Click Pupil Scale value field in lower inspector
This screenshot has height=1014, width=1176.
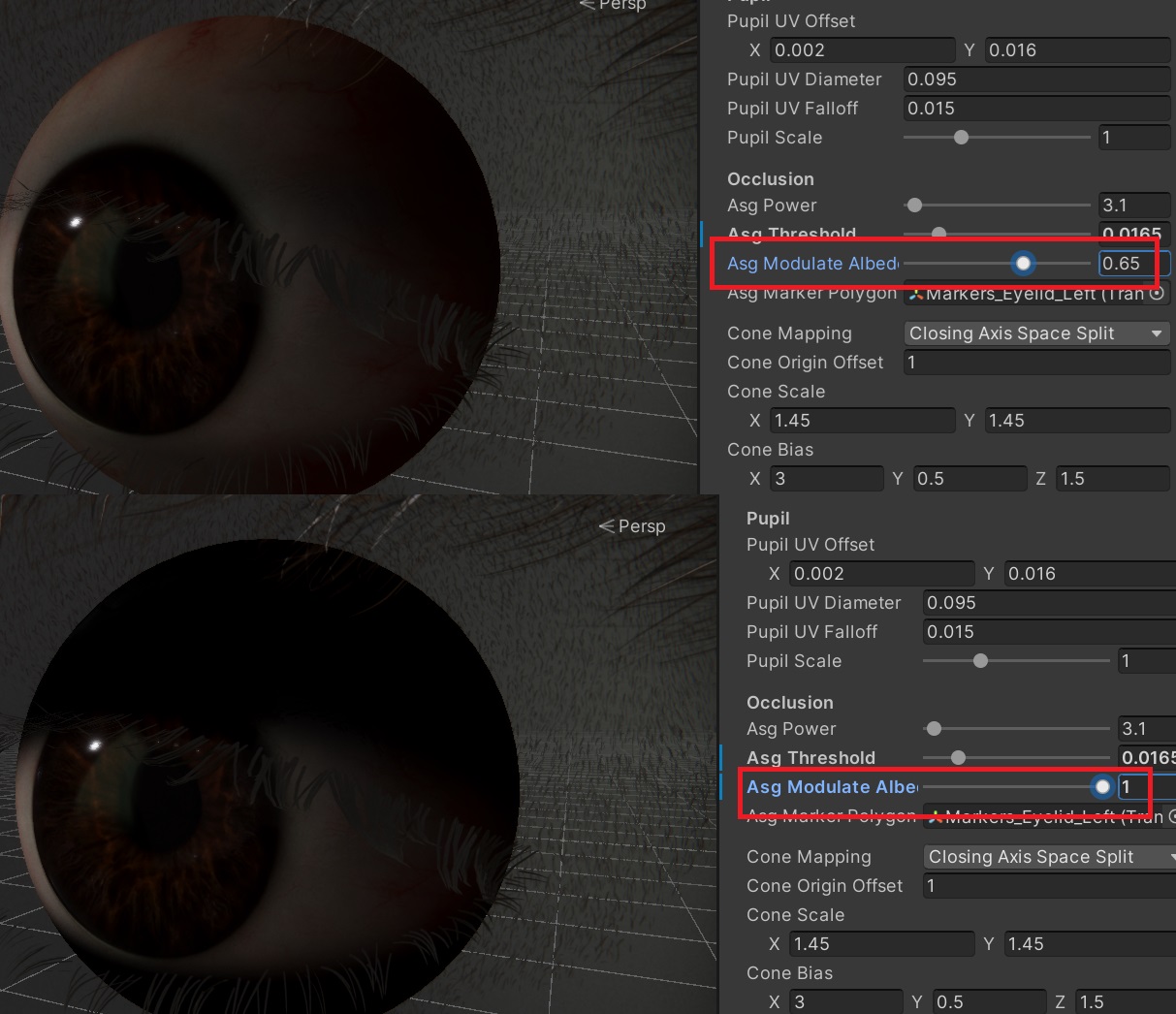click(x=1147, y=661)
